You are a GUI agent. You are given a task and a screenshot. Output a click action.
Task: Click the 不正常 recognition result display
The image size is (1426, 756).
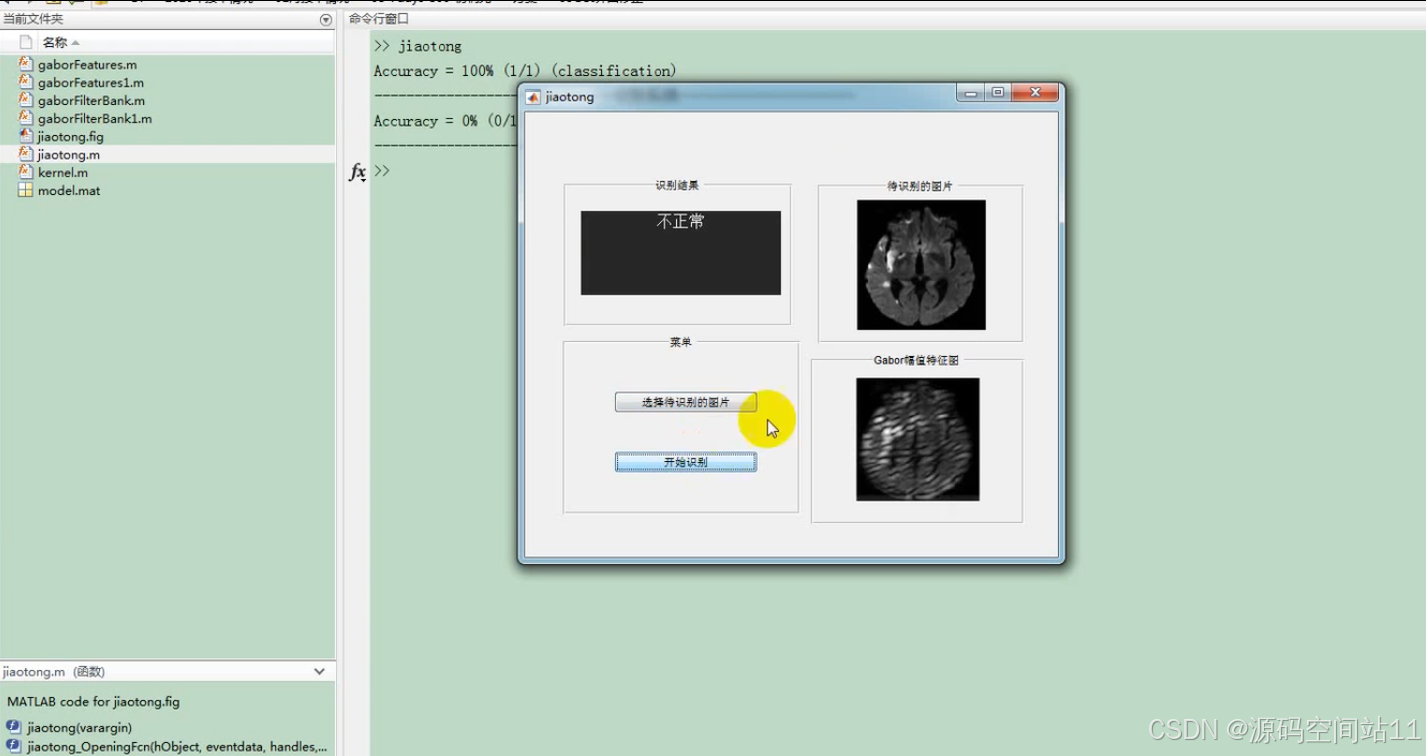(680, 252)
